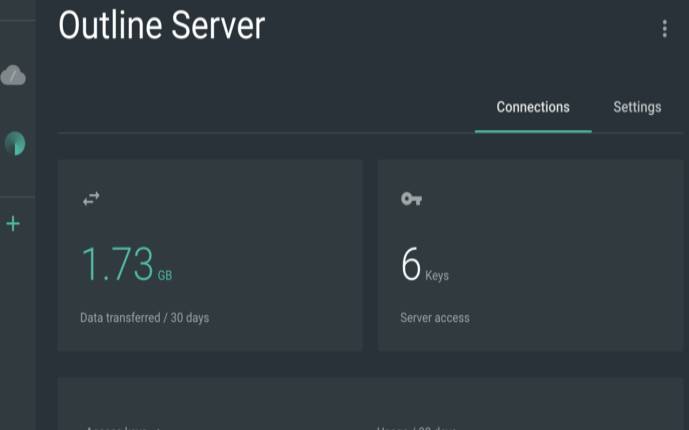
Task: Select the green Outline server icon
Action: click(x=15, y=143)
